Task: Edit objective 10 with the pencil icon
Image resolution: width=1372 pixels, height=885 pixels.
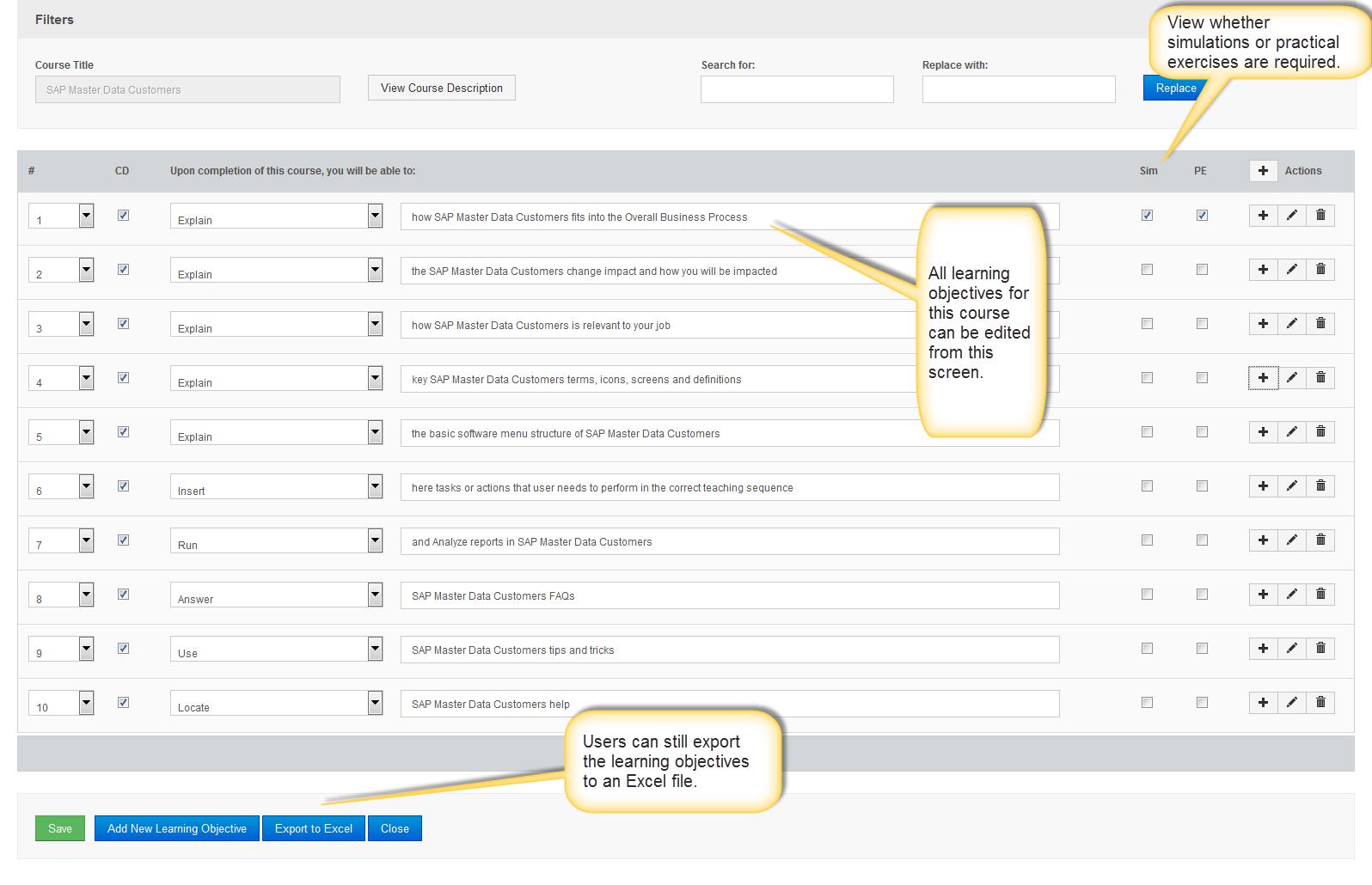Action: (x=1292, y=703)
